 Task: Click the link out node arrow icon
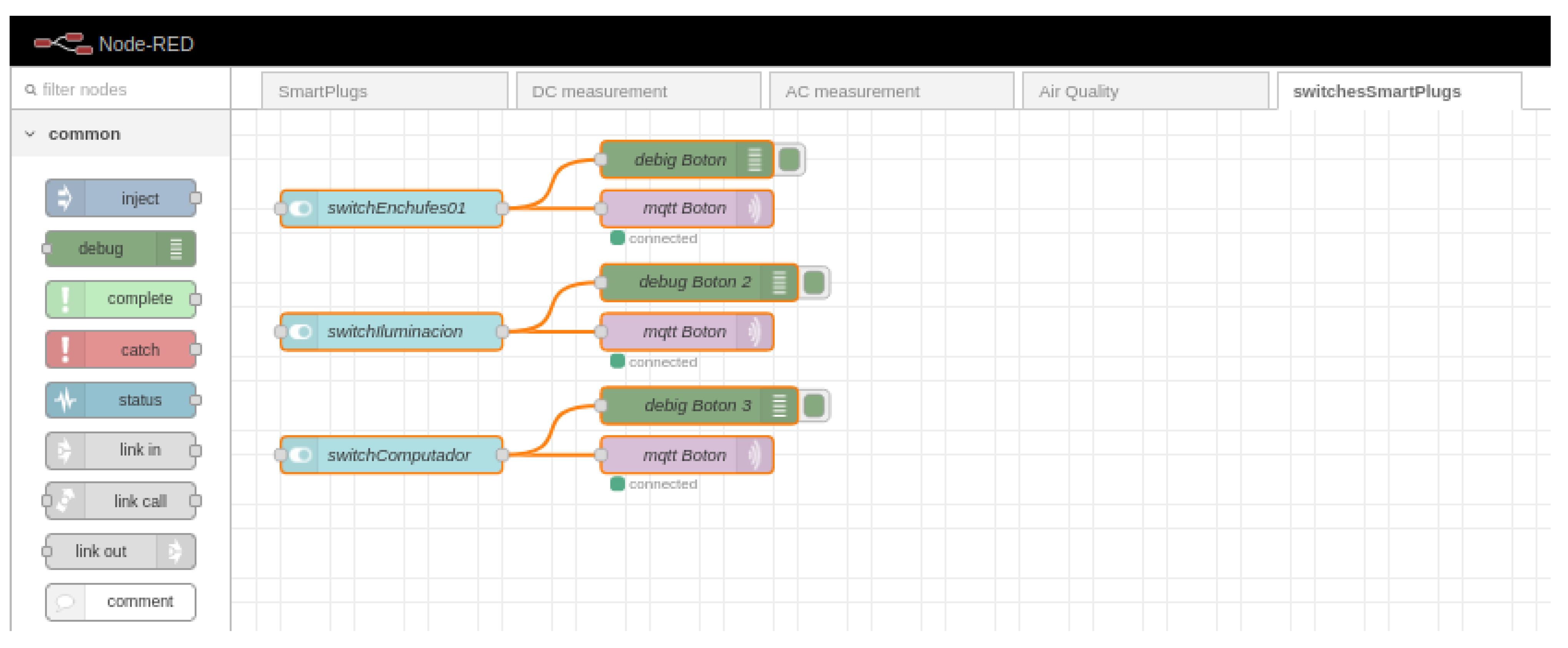(175, 551)
